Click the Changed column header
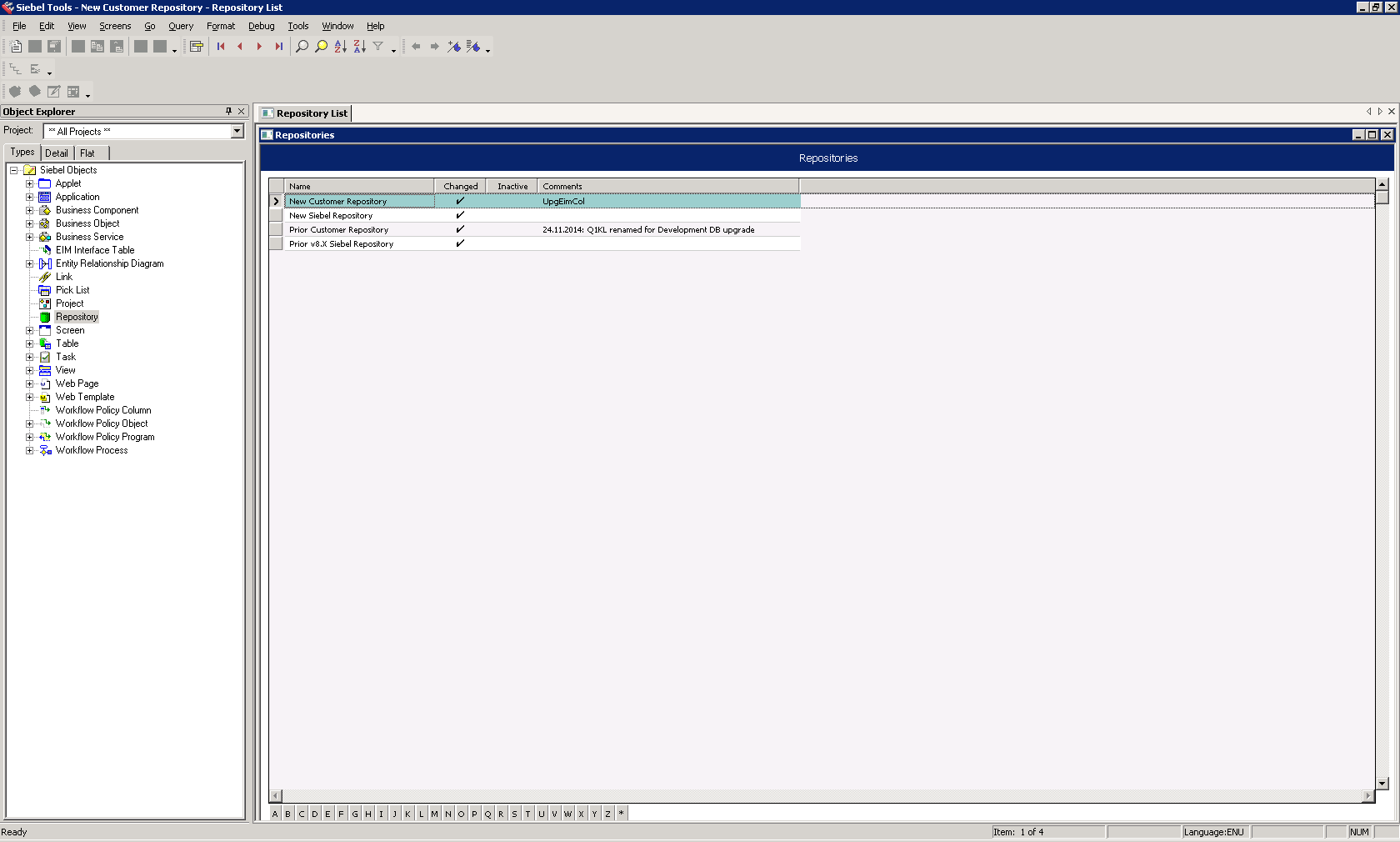The image size is (1400, 842). [461, 186]
